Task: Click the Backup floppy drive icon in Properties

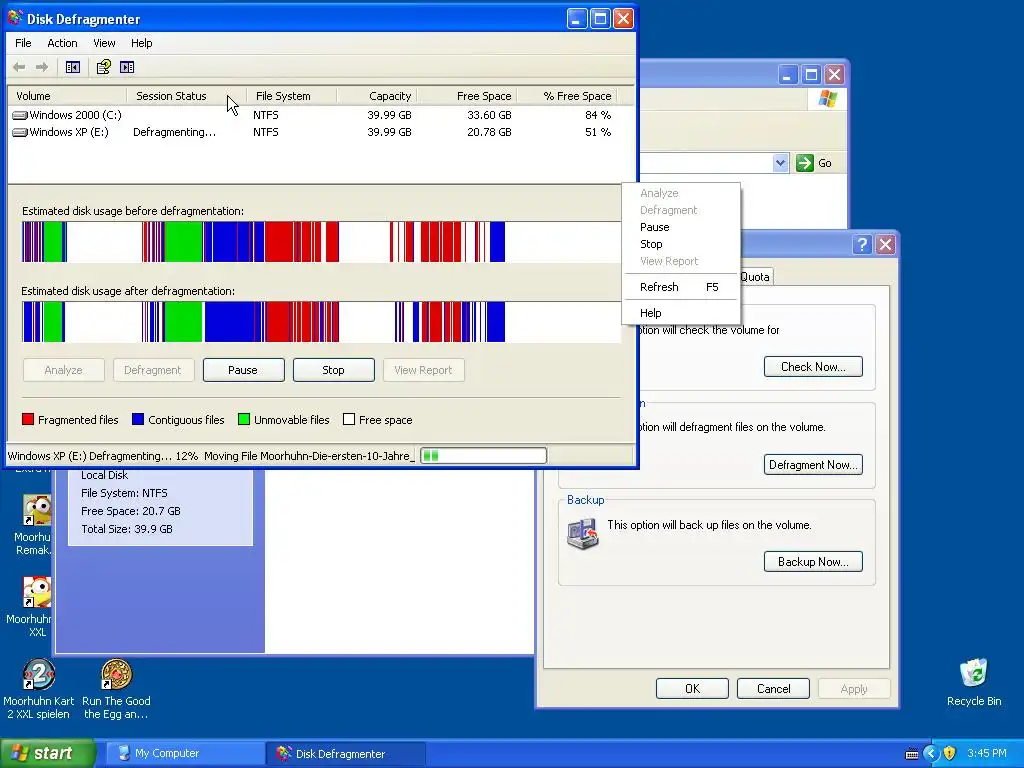Action: [x=583, y=534]
